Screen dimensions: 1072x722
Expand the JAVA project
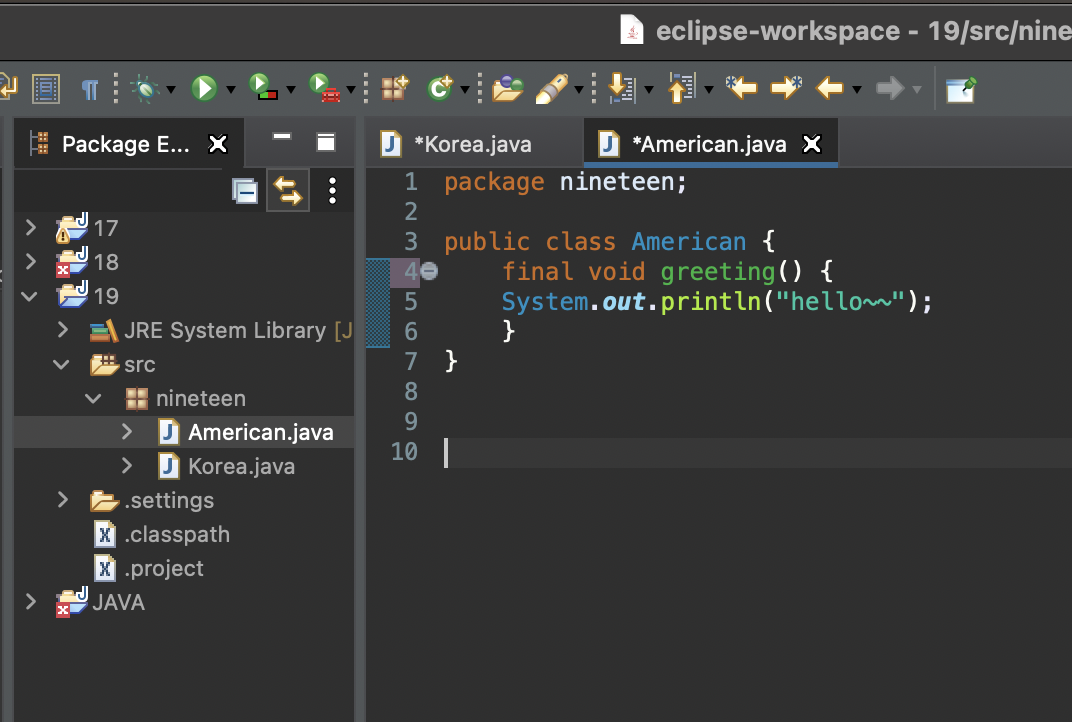tap(31, 602)
